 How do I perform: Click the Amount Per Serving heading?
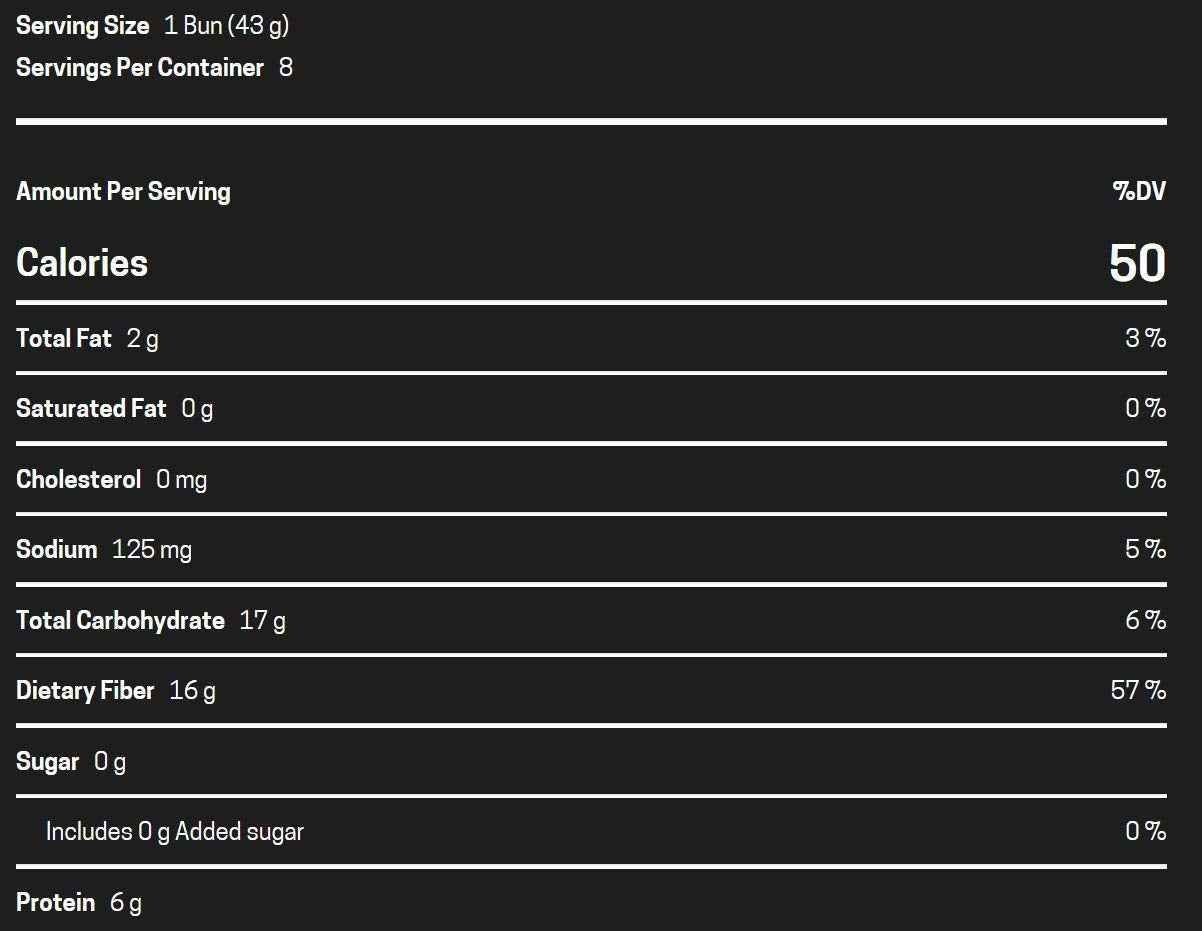123,192
